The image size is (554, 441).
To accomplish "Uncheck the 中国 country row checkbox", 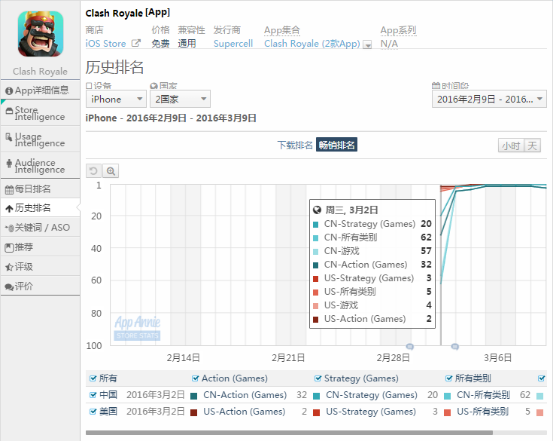I will [x=93, y=395].
